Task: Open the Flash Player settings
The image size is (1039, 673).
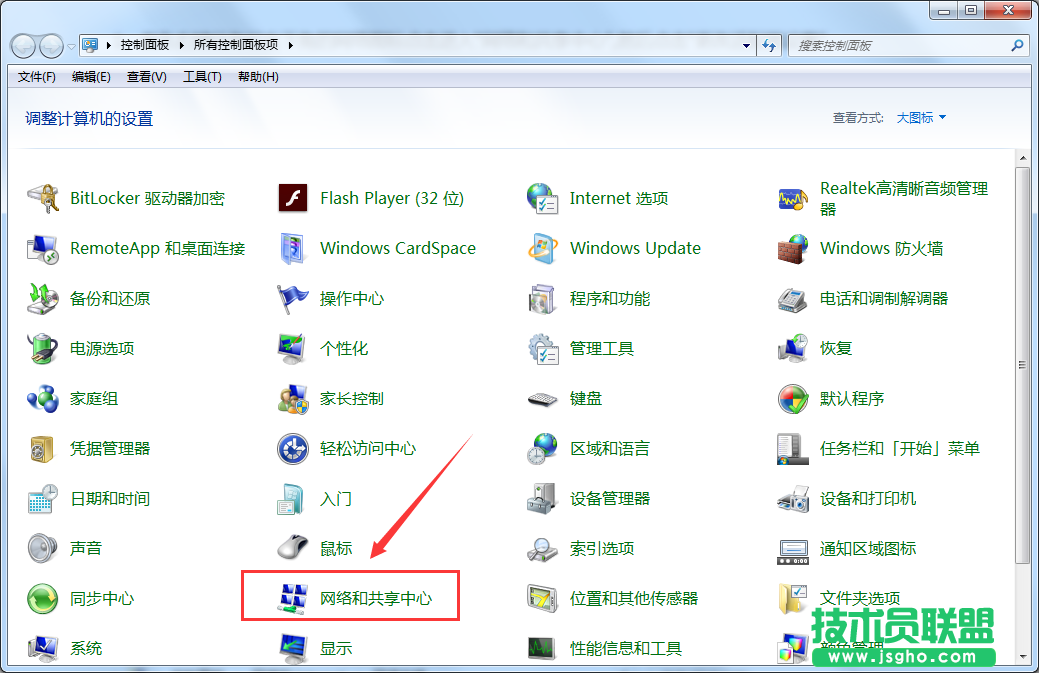Action: click(390, 198)
